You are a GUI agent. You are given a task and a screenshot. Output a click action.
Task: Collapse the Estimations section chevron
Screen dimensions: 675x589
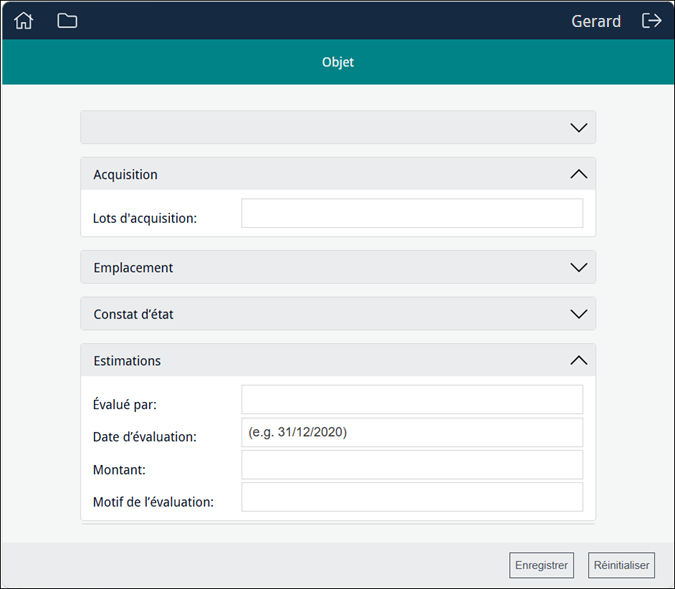(x=579, y=360)
